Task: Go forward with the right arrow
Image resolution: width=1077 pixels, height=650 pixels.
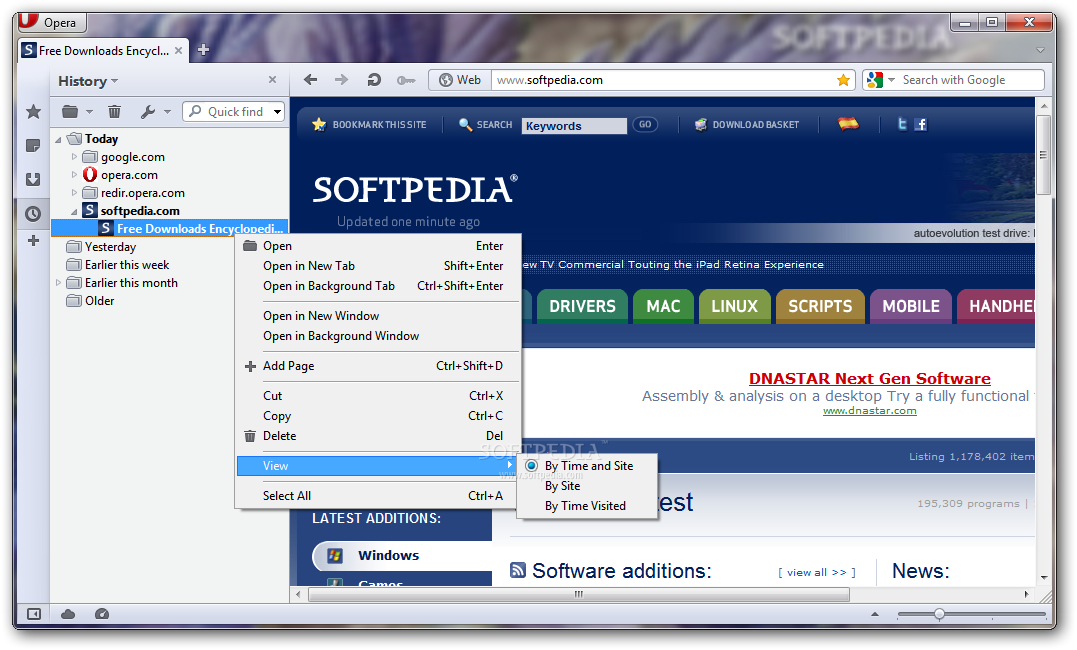Action: pos(341,80)
